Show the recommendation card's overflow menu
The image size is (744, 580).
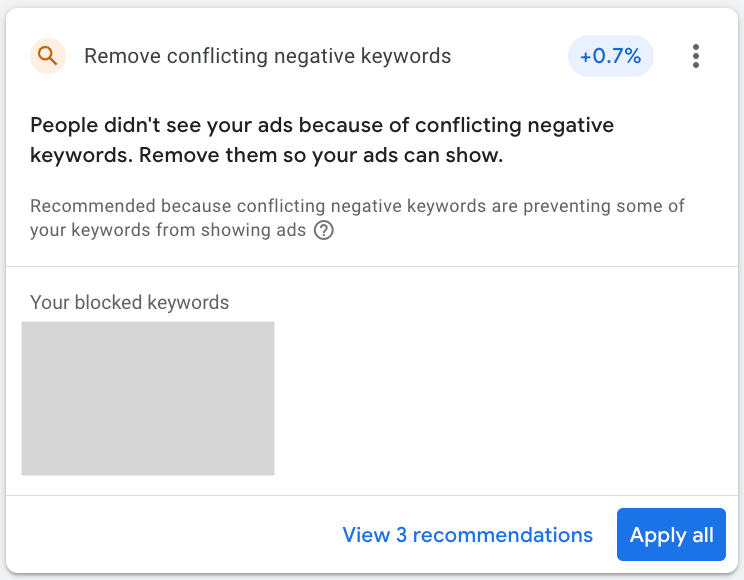click(x=696, y=56)
